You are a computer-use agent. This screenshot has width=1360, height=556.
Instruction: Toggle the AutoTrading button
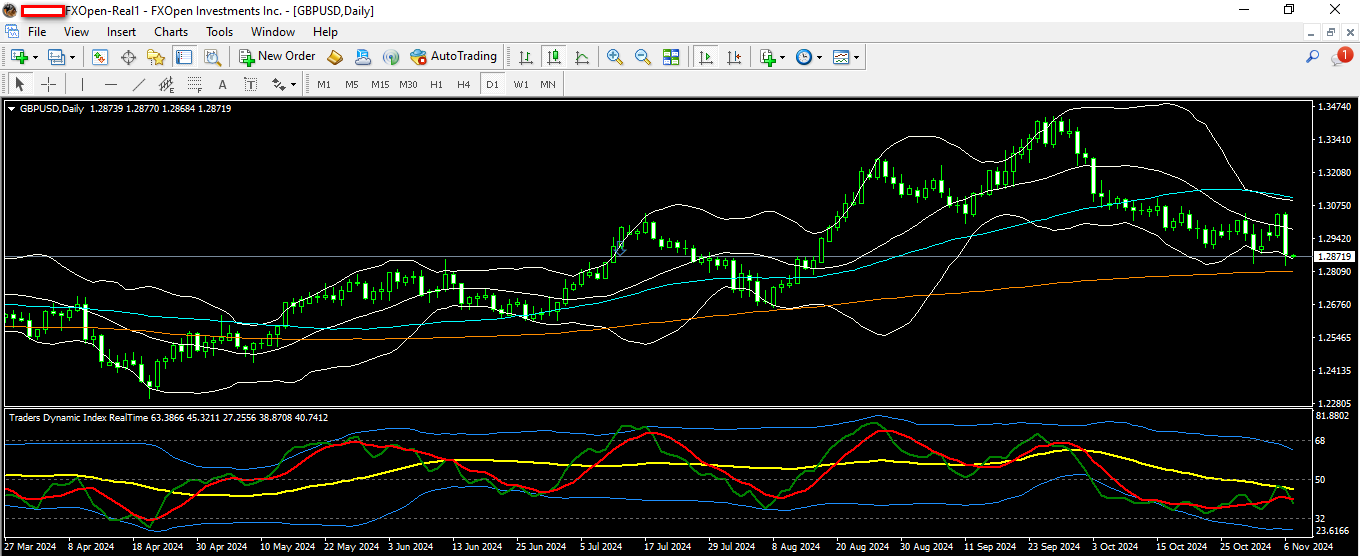(x=453, y=57)
